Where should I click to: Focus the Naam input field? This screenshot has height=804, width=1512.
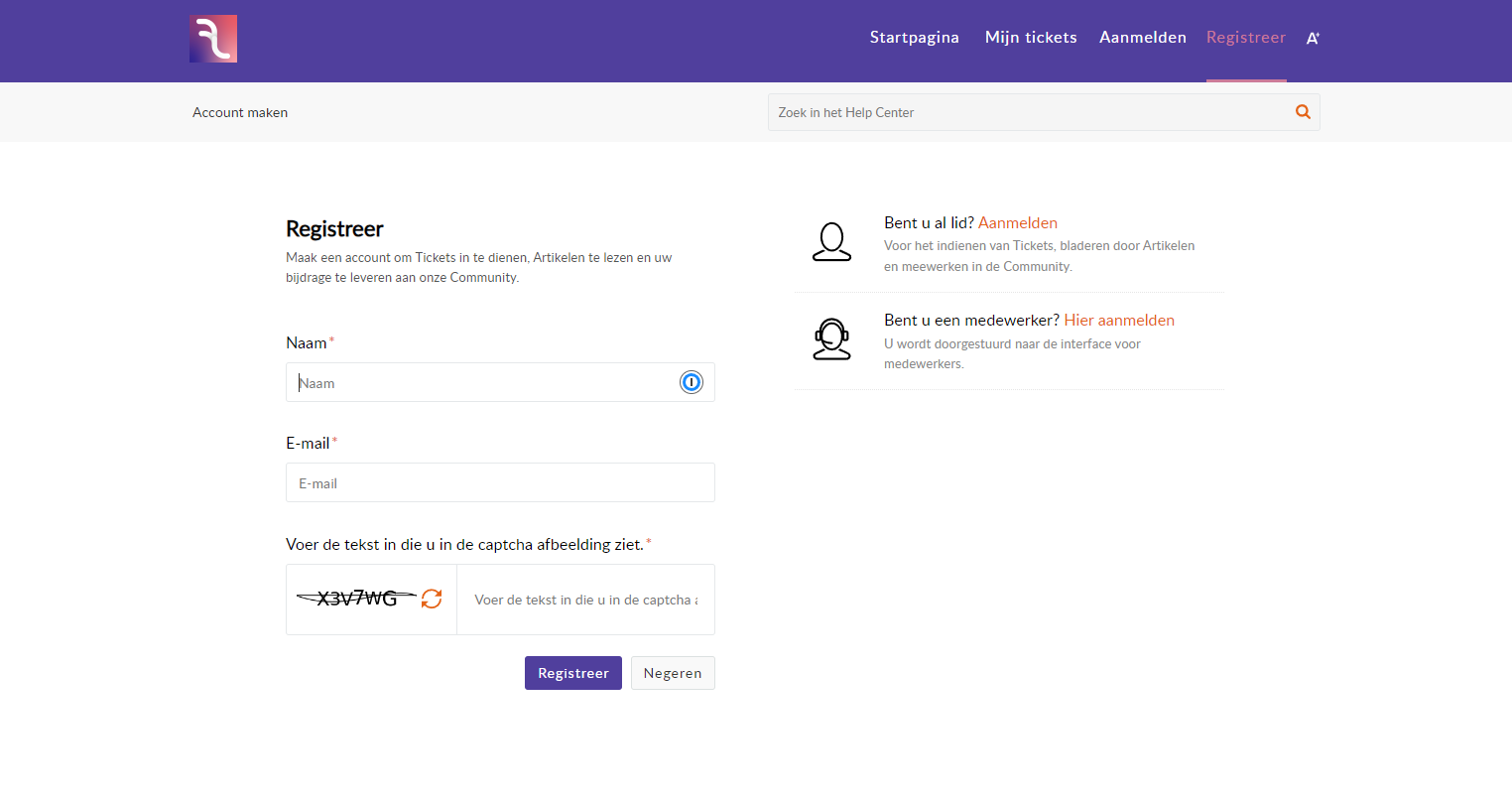486,383
